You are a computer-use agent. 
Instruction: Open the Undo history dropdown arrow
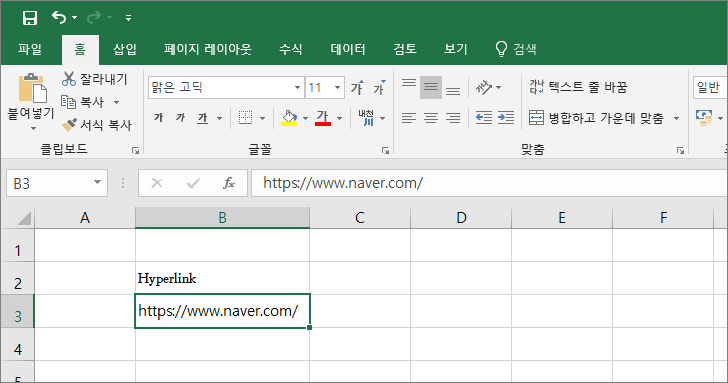coord(74,18)
